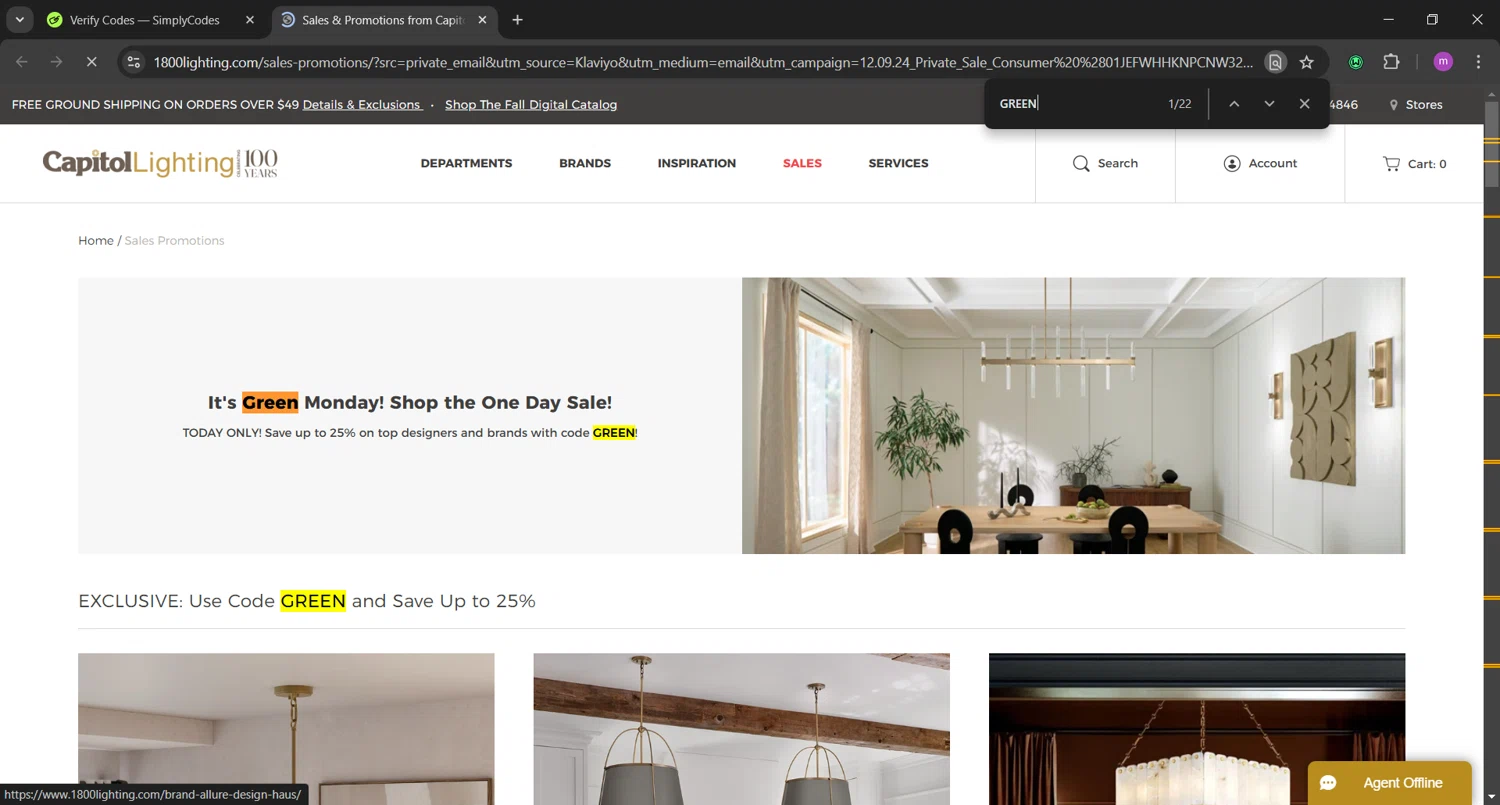This screenshot has height=805, width=1500.
Task: Open the Sales menu
Action: pos(802,163)
